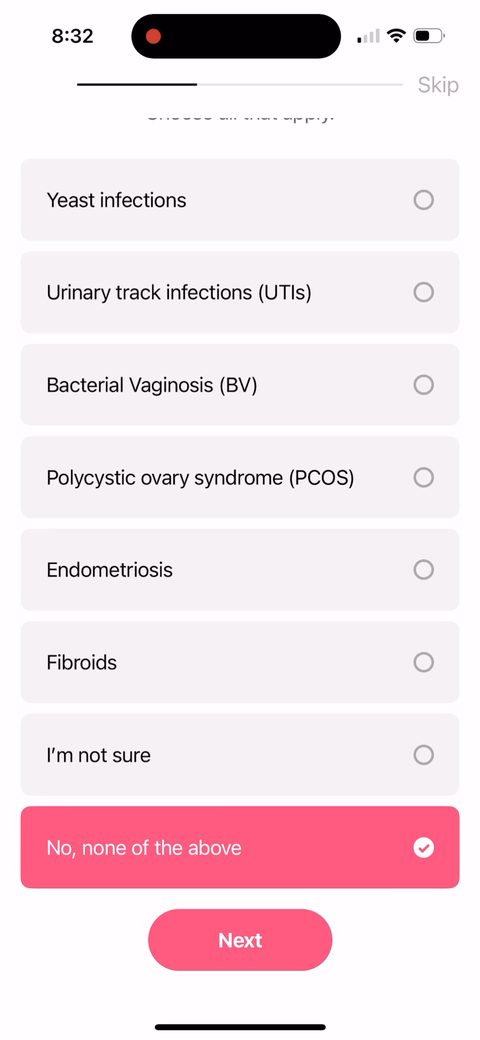This screenshot has height=1040, width=480.
Task: Mark the Endometriosis radio circle
Action: pyautogui.click(x=424, y=570)
